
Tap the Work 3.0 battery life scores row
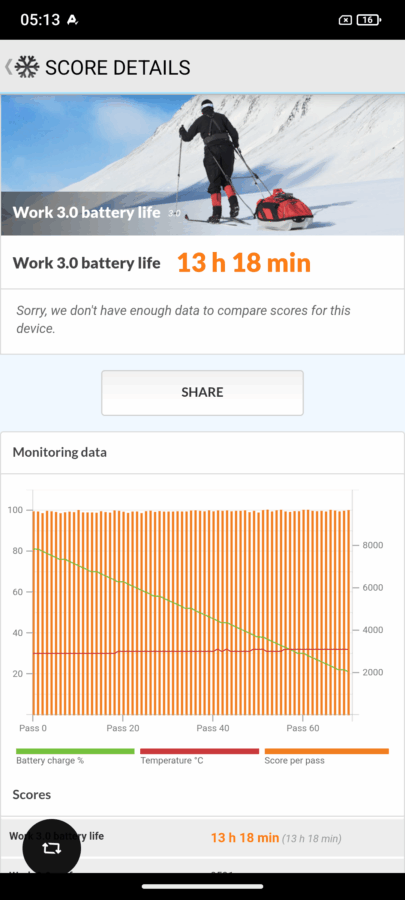[x=202, y=837]
